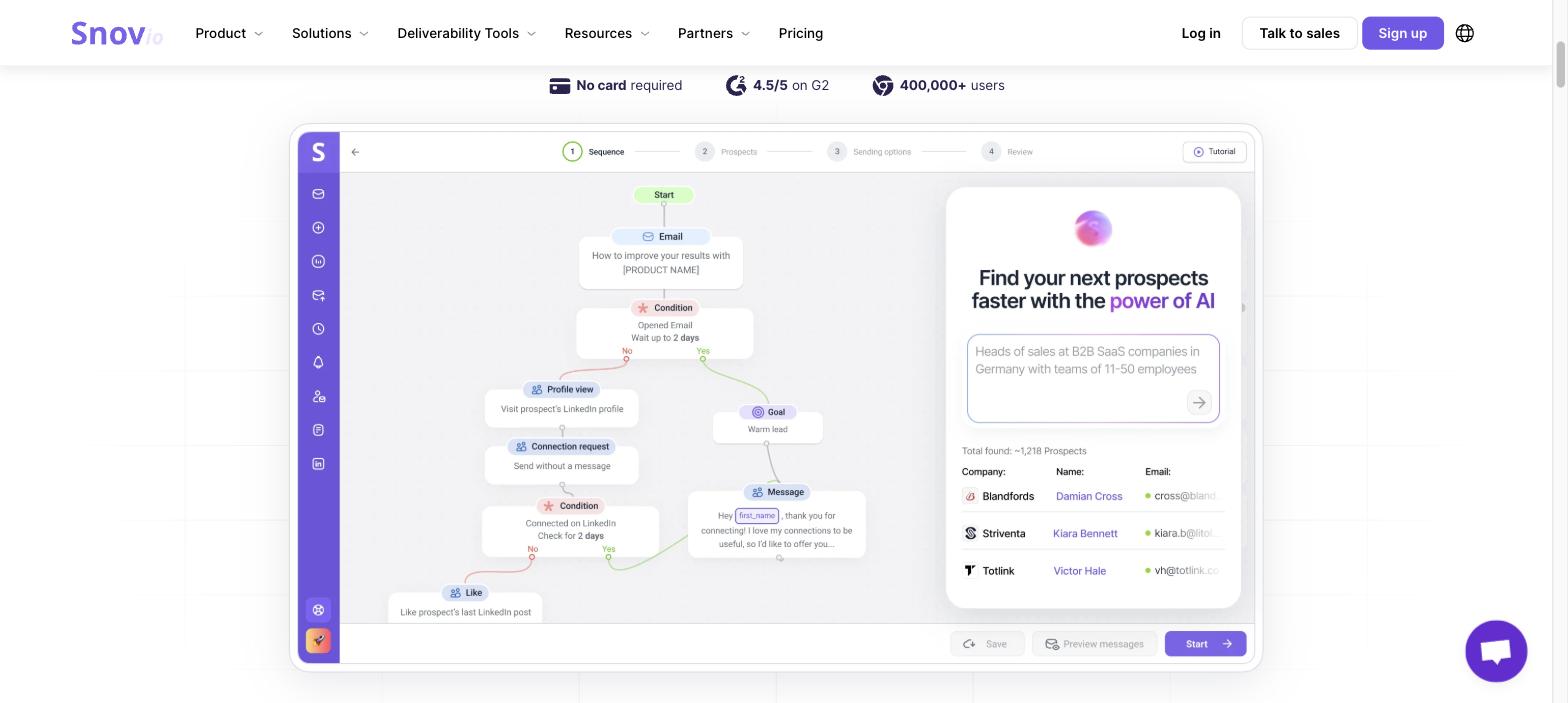Image resolution: width=1568 pixels, height=703 pixels.
Task: Click the orange rocket icon in the sidebar
Action: coord(318,640)
